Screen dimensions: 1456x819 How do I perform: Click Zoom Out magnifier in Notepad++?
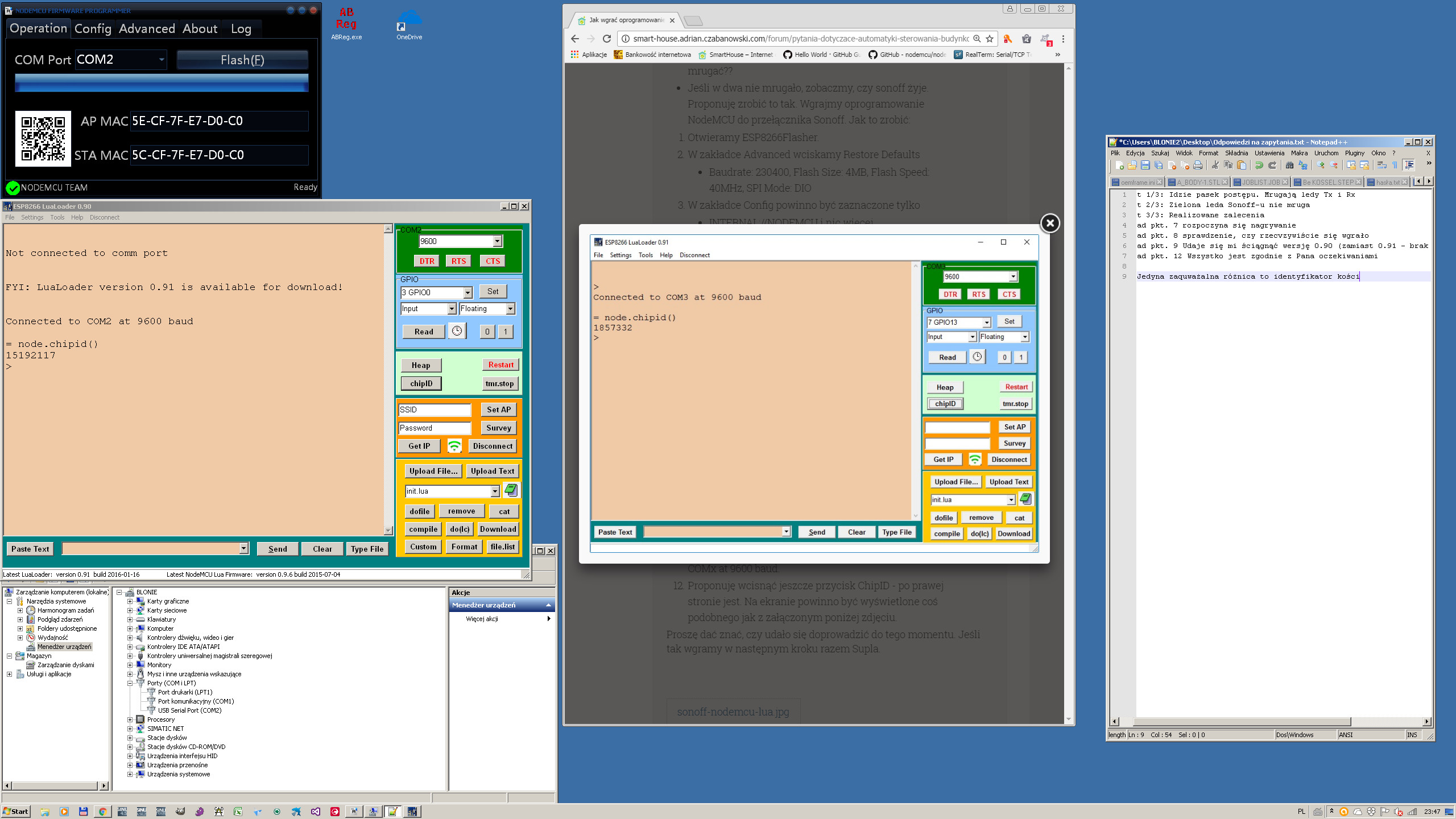click(1334, 165)
